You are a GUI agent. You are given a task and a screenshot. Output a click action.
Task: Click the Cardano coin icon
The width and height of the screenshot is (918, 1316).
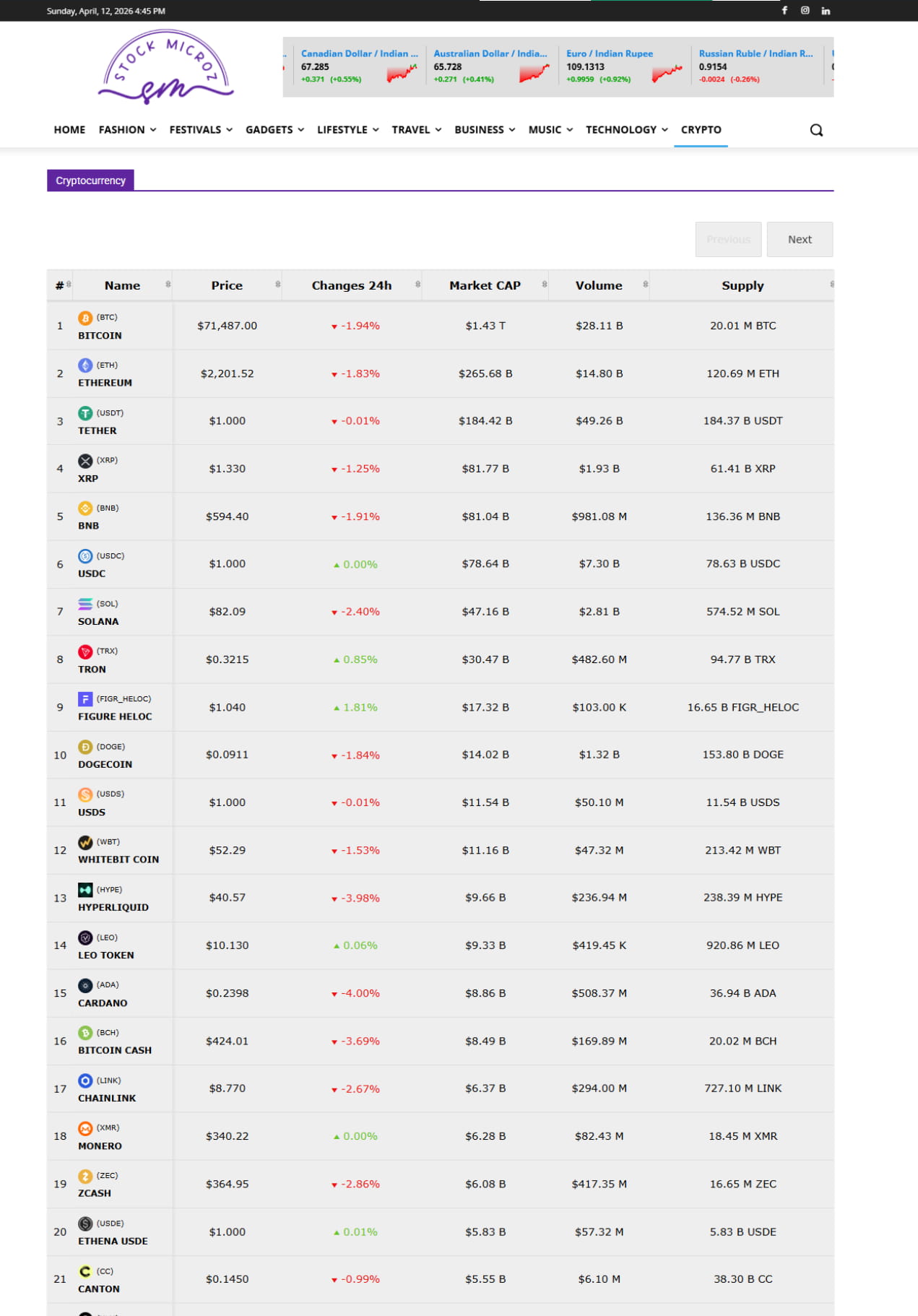85,985
